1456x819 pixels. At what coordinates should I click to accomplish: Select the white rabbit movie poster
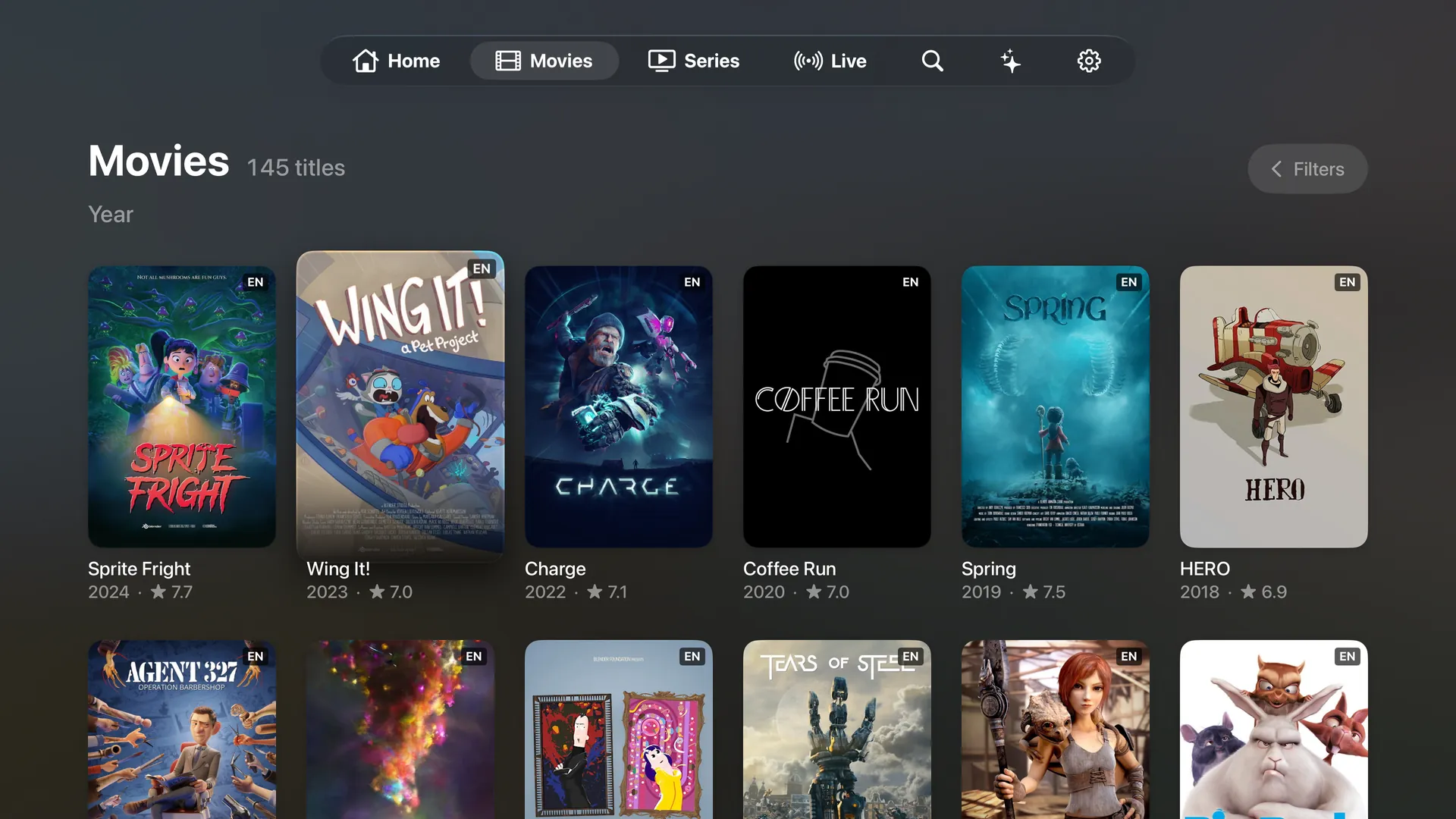[1274, 730]
